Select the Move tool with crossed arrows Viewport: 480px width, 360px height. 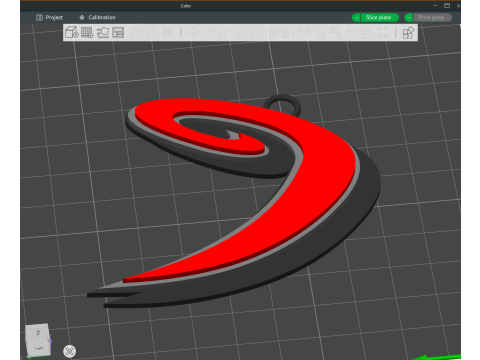click(x=193, y=33)
